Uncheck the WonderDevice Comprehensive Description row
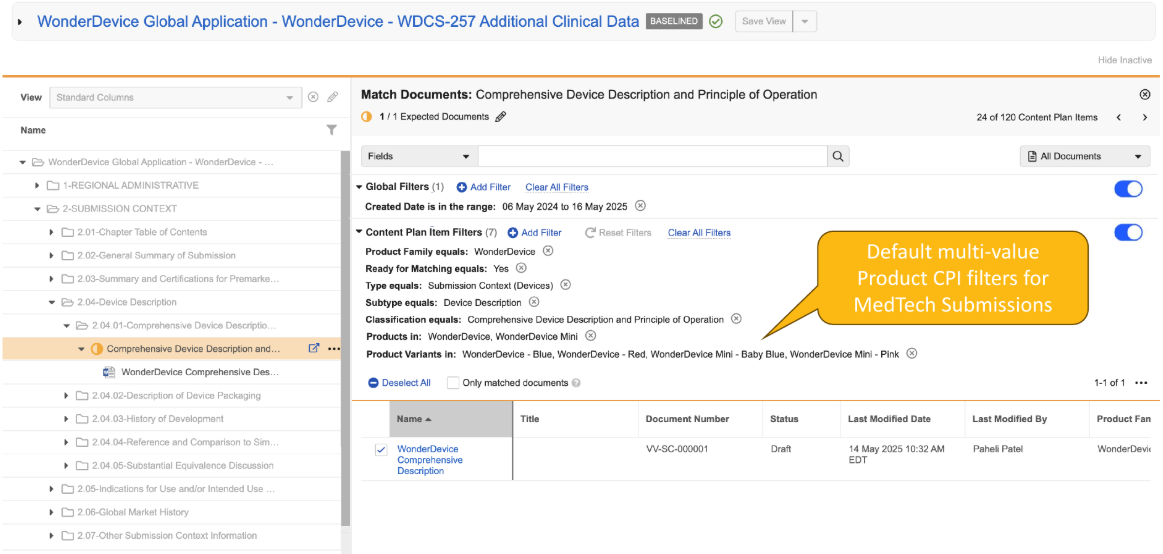The width and height of the screenshot is (1163, 554). 381,450
